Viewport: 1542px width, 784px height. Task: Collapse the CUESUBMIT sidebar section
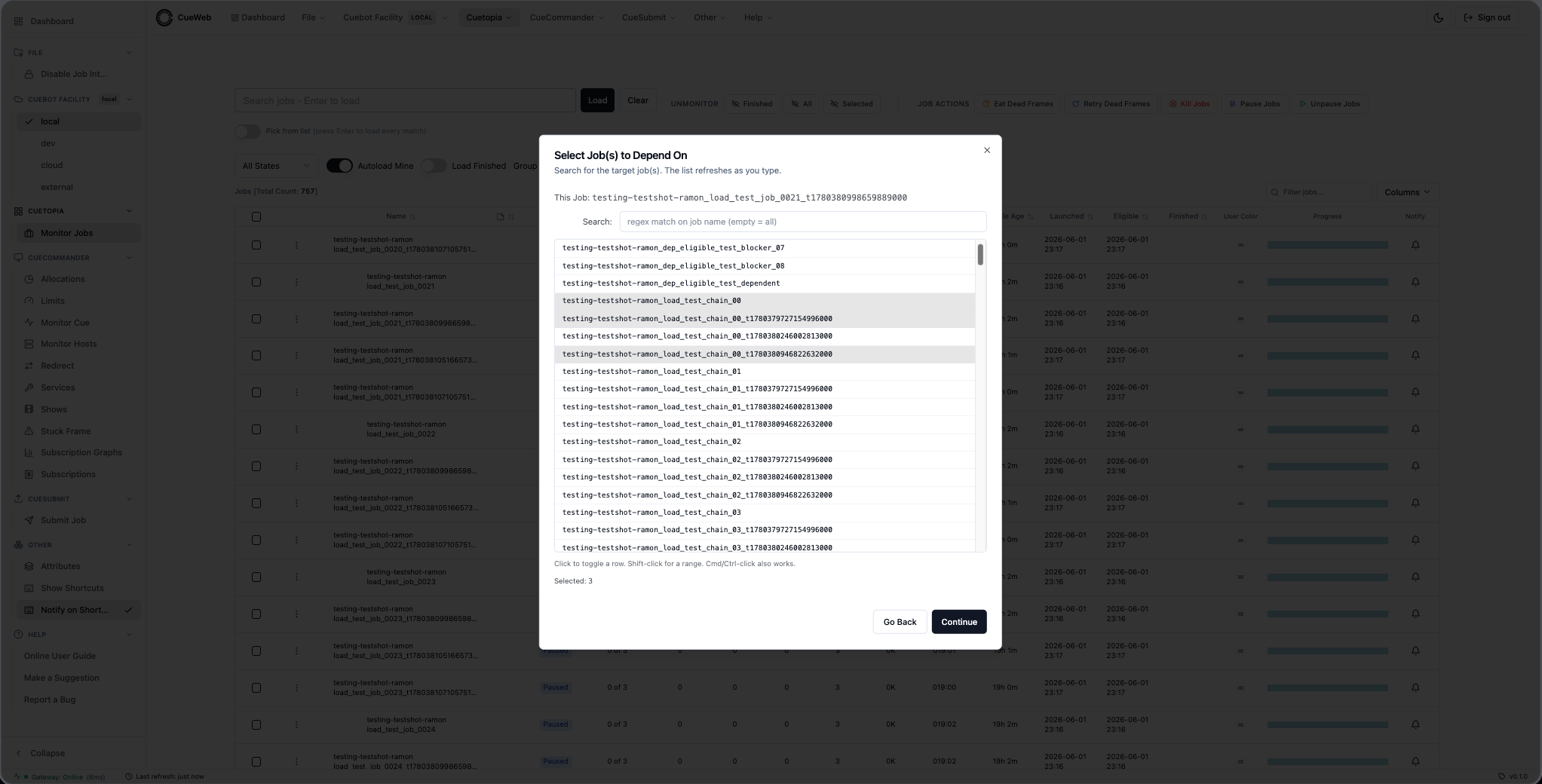[x=129, y=499]
